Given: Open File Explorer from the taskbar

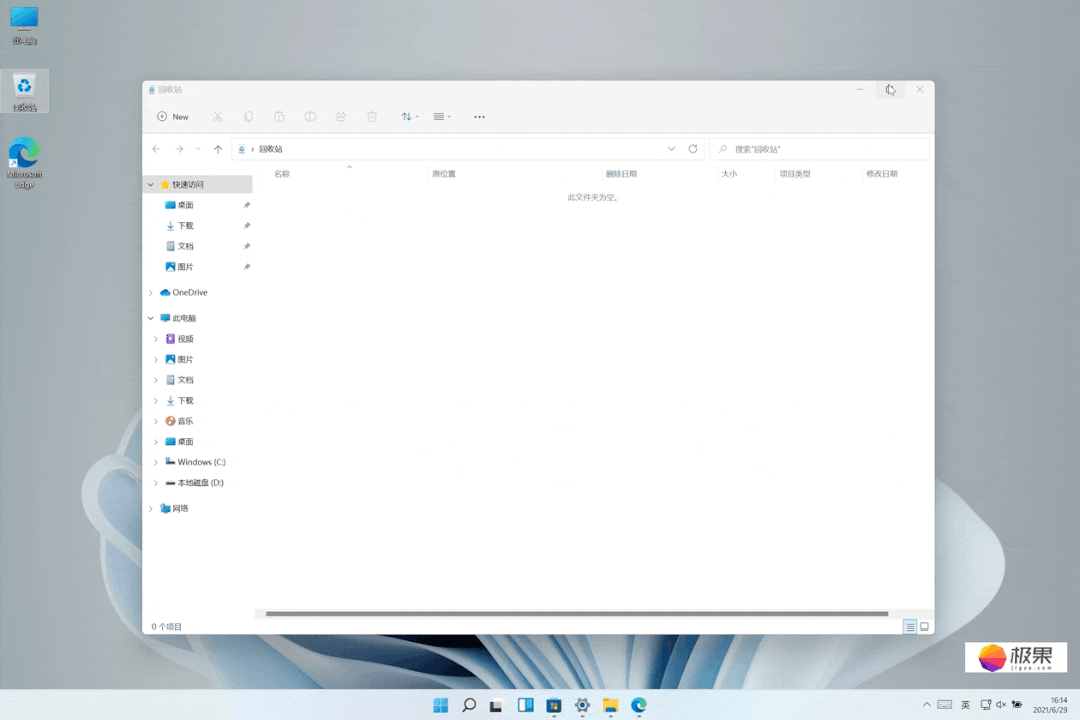Looking at the screenshot, I should tap(610, 706).
